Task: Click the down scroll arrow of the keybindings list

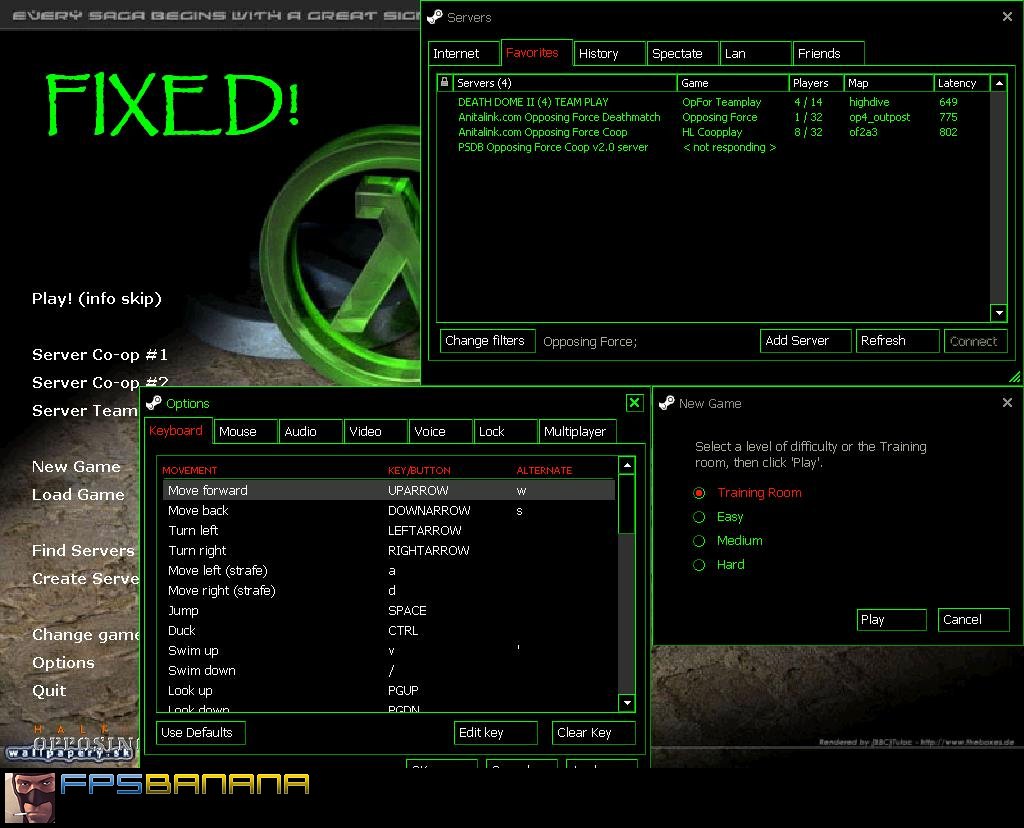Action: click(627, 703)
